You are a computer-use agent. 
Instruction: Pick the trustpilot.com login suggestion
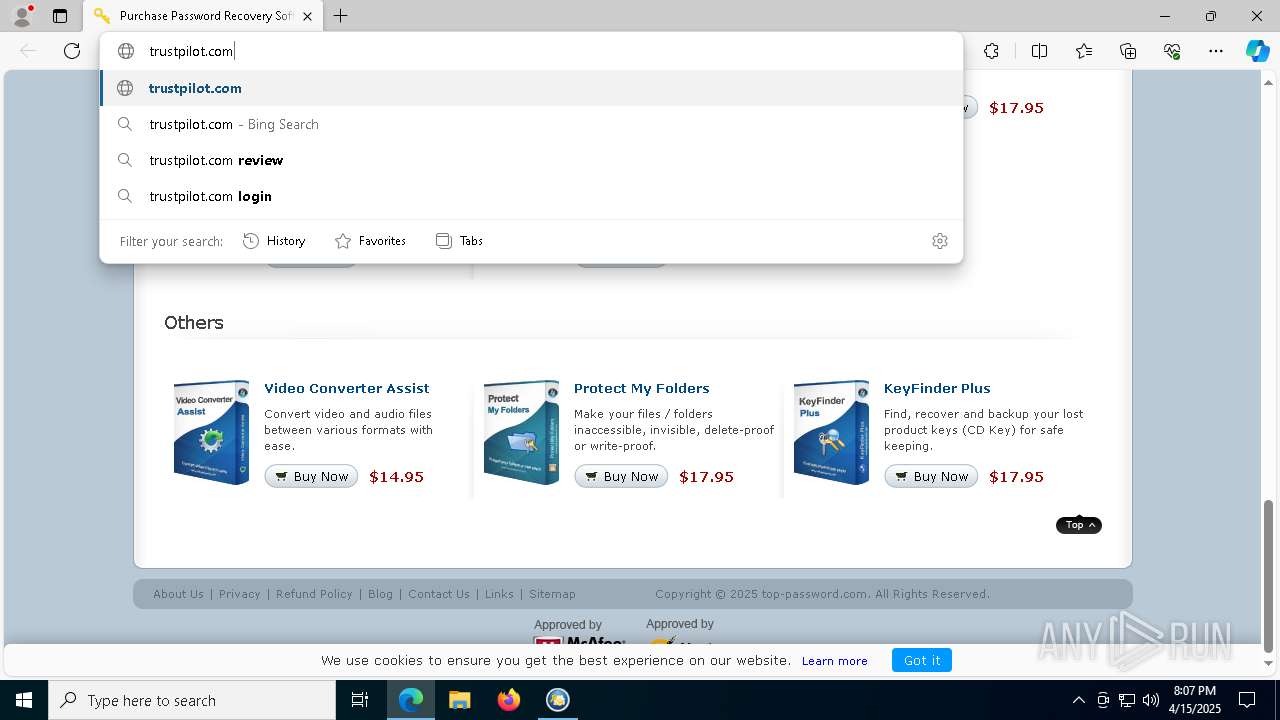point(531,196)
